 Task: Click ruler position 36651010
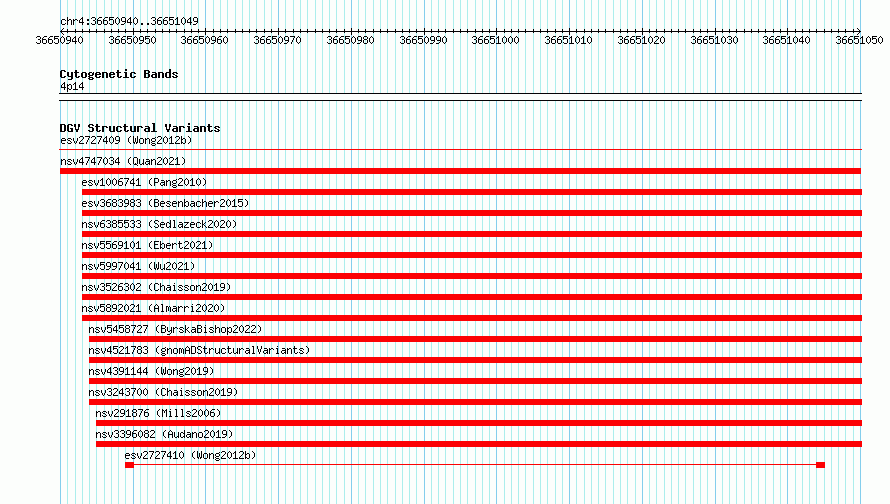(568, 40)
